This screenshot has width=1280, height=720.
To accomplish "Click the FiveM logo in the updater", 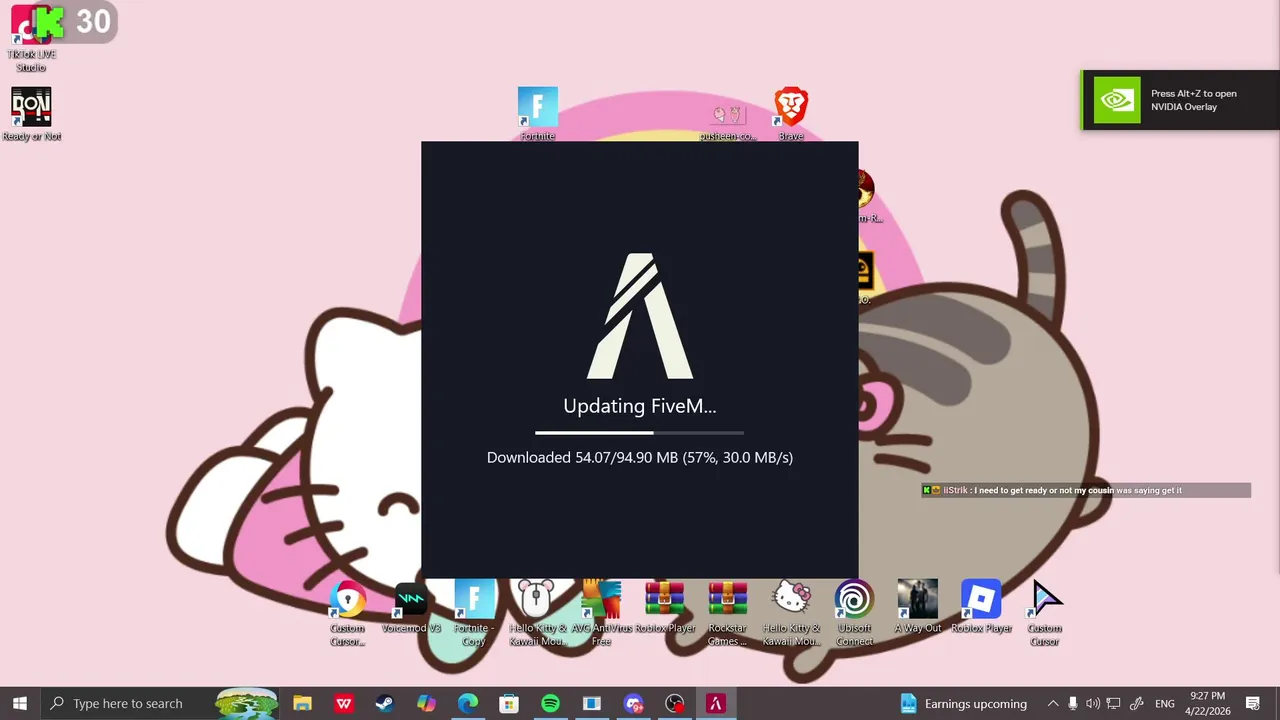I will (640, 316).
